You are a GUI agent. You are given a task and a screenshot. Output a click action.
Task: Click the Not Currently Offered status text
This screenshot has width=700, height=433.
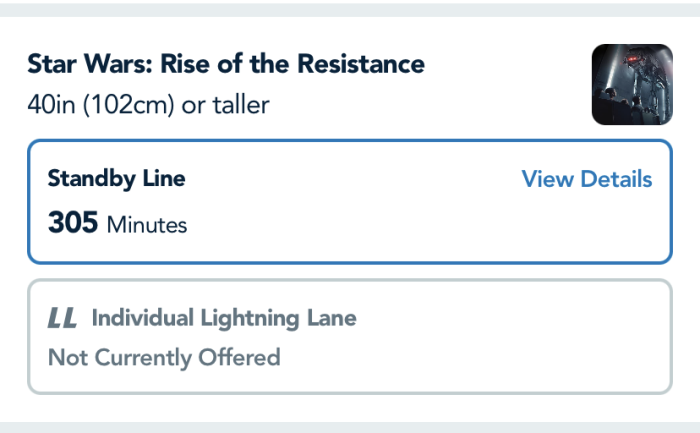tap(164, 357)
